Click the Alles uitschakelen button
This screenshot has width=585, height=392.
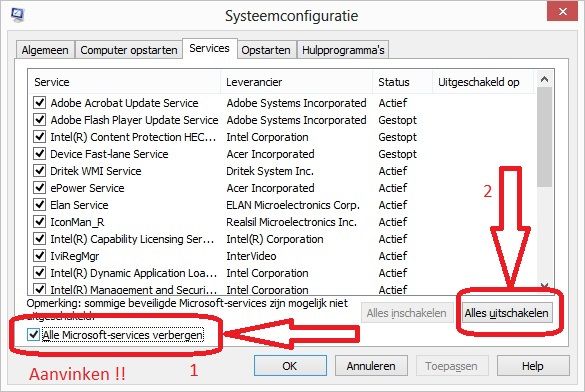[x=507, y=313]
